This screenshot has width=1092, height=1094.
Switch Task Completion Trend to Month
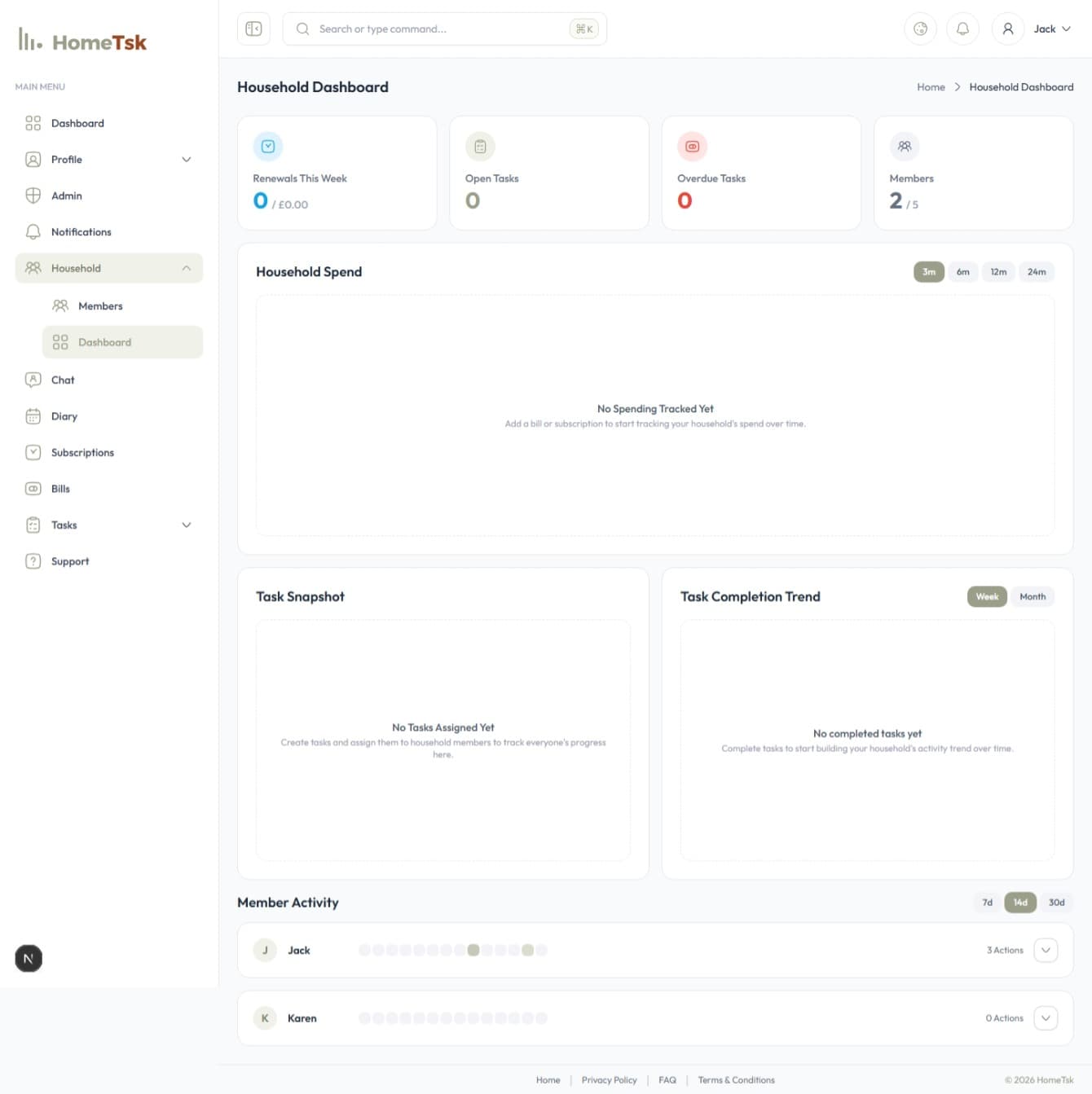click(x=1032, y=596)
